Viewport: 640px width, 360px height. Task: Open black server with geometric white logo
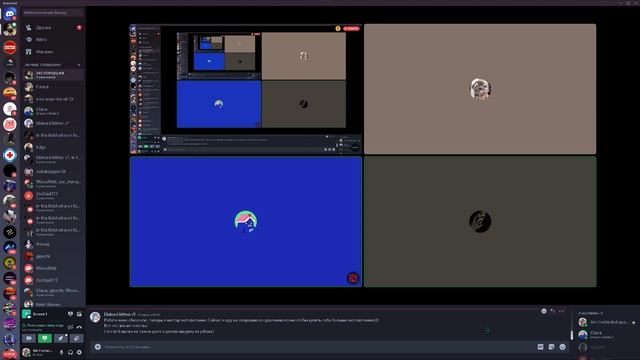pyautogui.click(x=10, y=232)
